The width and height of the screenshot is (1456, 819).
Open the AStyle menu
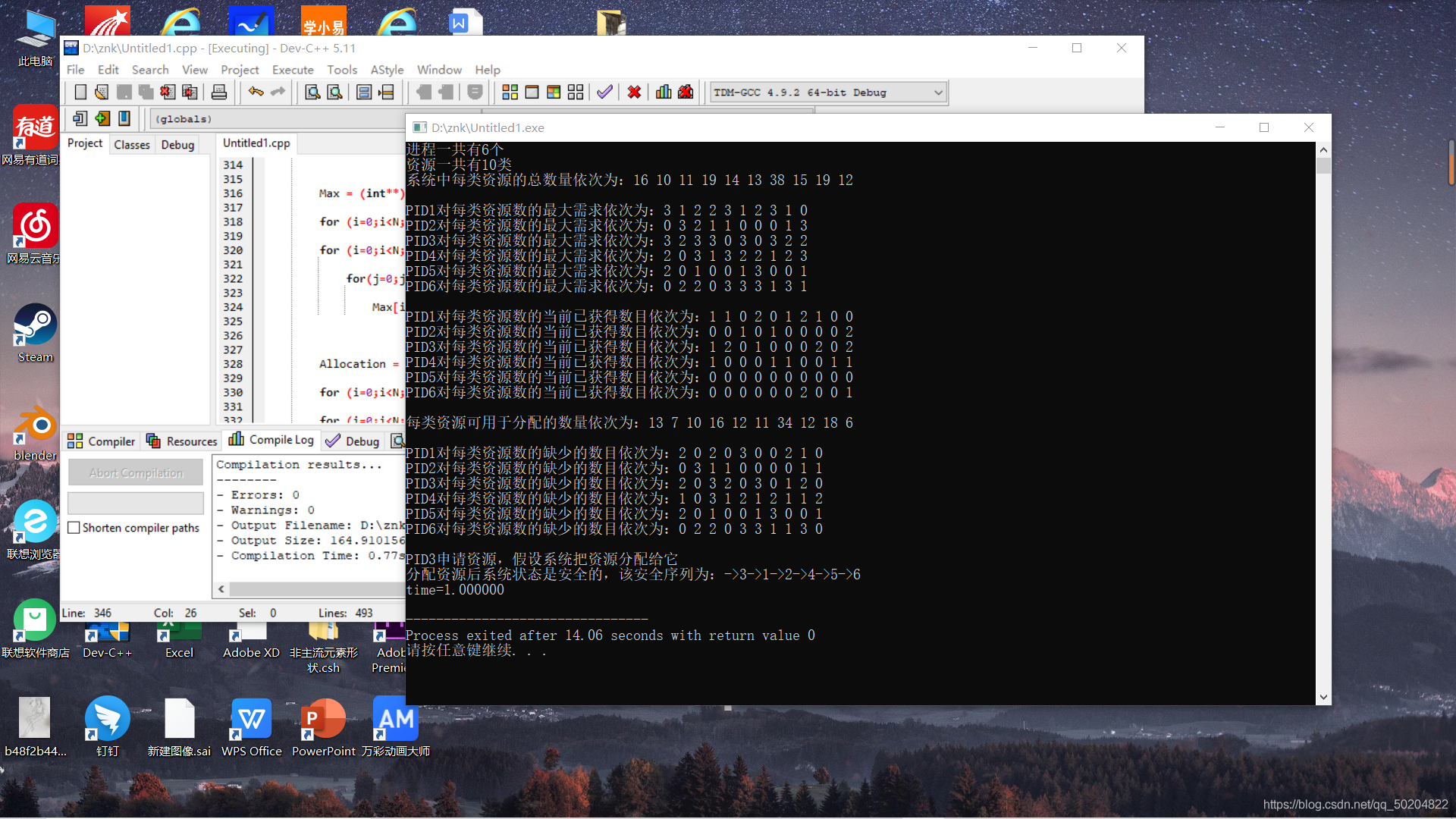coord(387,70)
